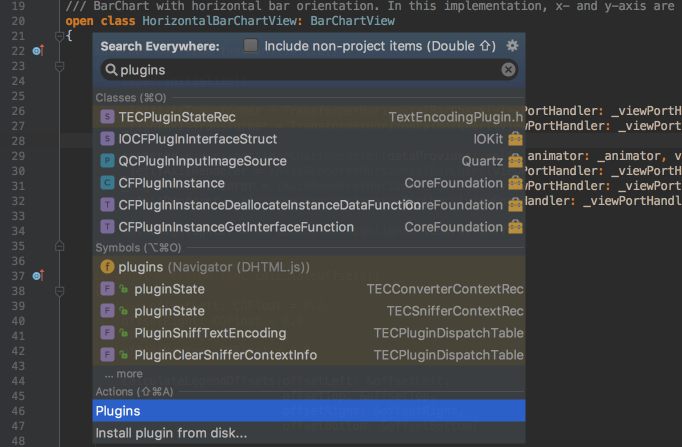Toggle code fold marker at line 35
This screenshot has height=447, width=682.
(60, 246)
